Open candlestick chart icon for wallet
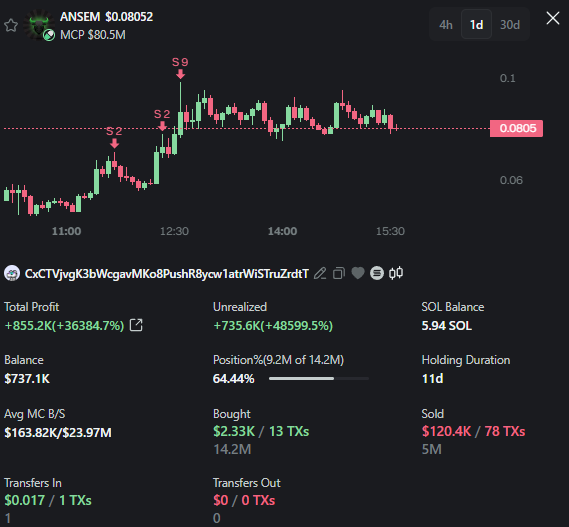The width and height of the screenshot is (569, 527). pos(396,273)
